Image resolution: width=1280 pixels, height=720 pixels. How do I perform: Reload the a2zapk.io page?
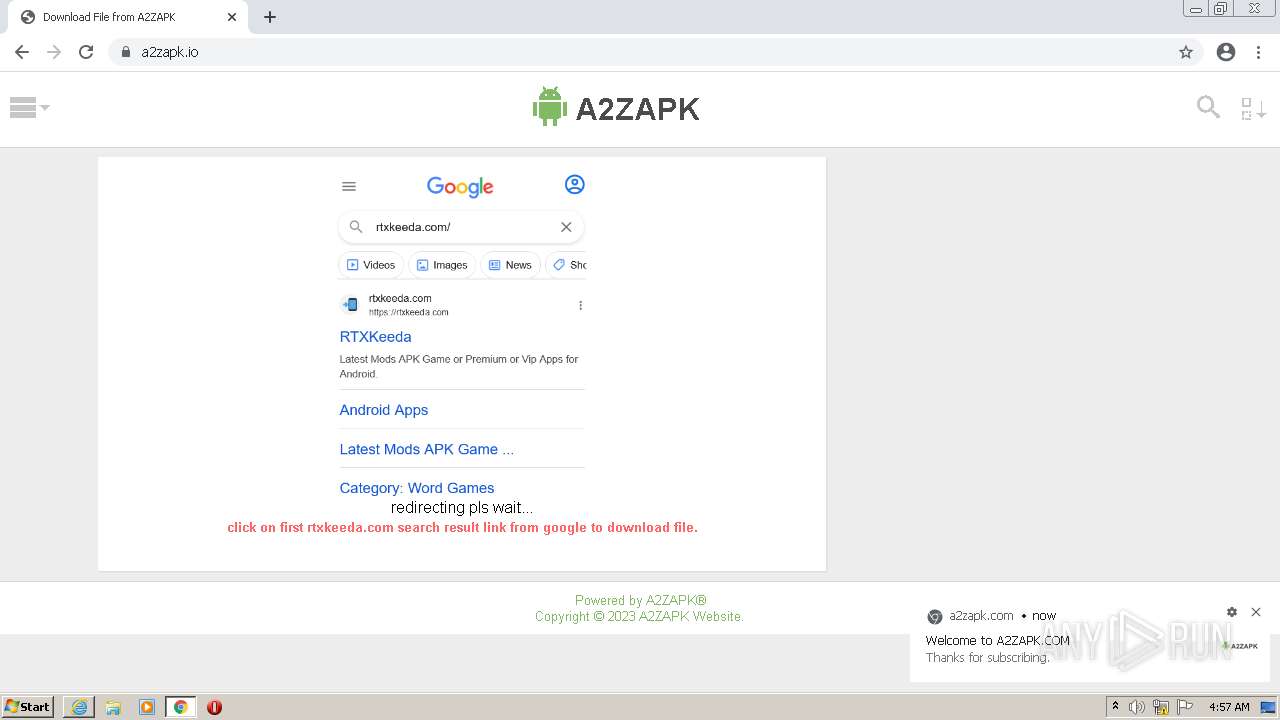point(86,52)
